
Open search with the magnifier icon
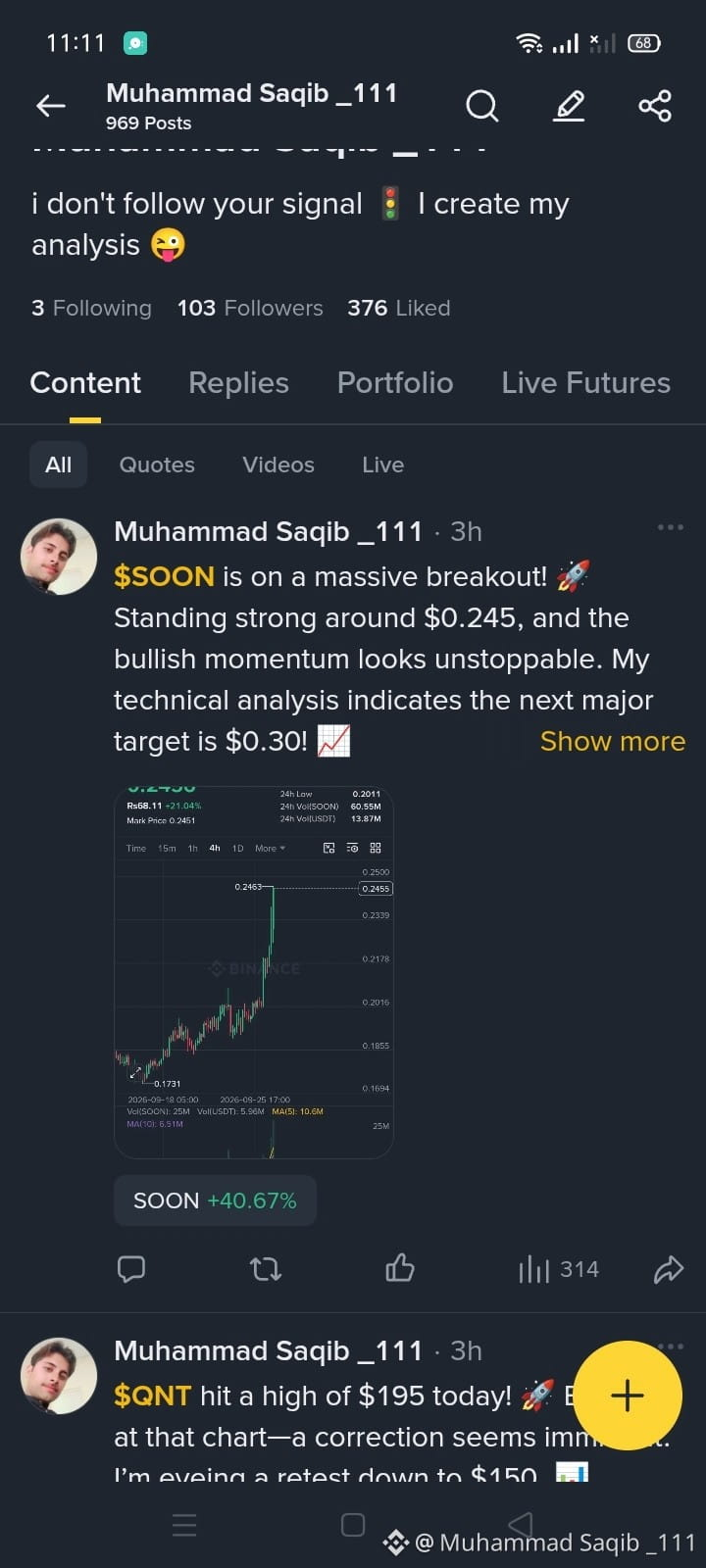pos(481,106)
